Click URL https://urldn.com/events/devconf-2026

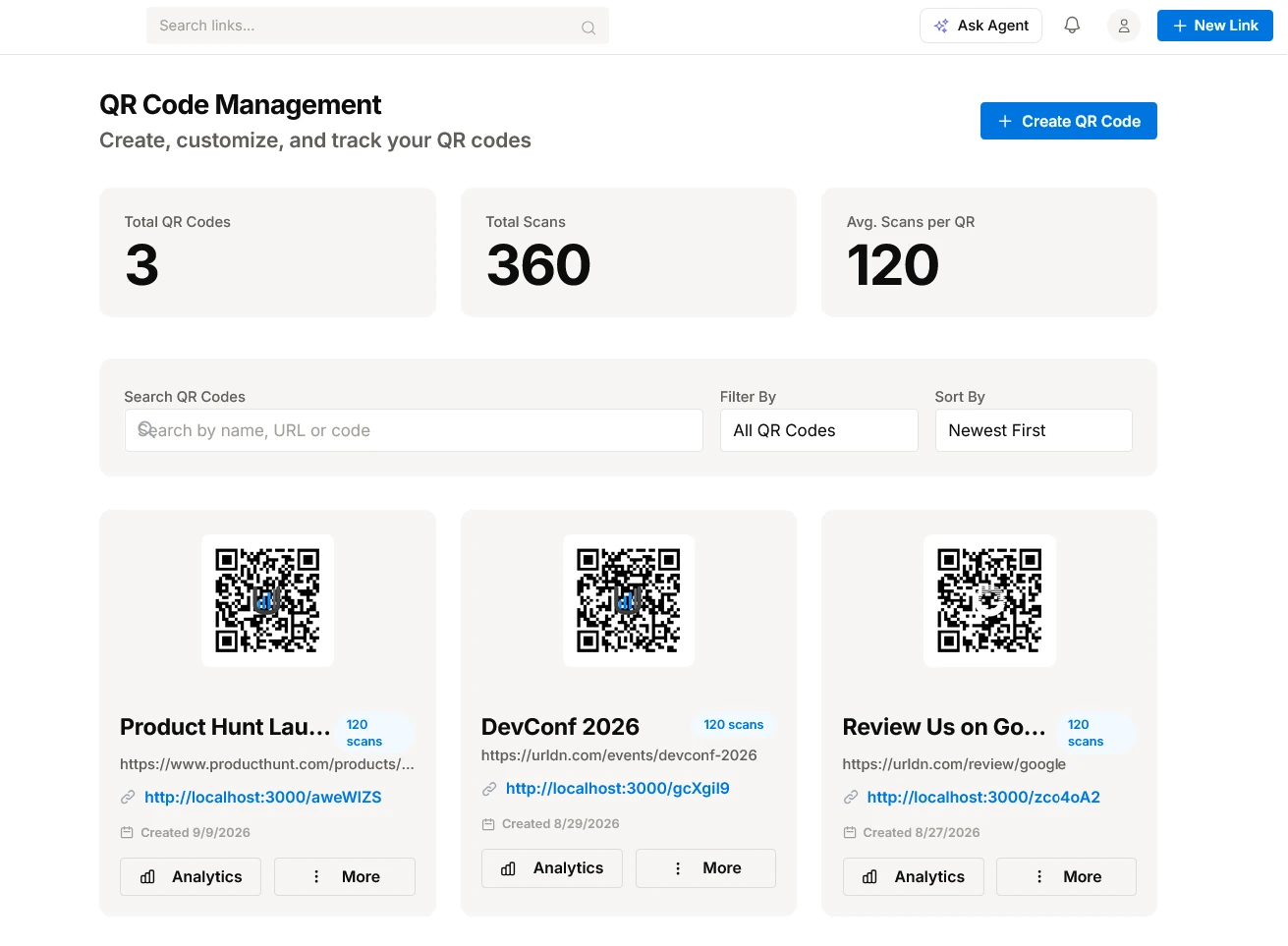[619, 755]
